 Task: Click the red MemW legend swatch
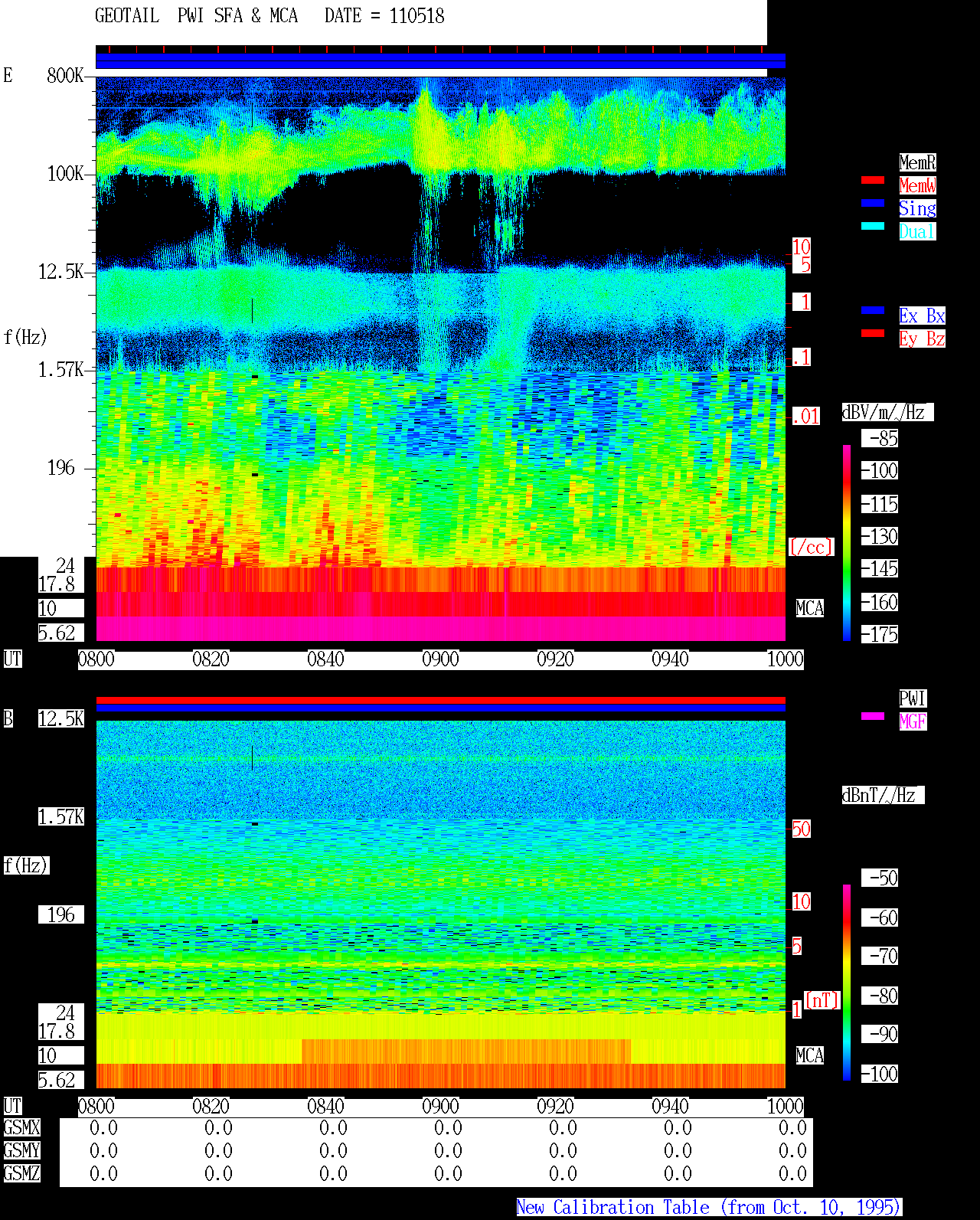(873, 180)
